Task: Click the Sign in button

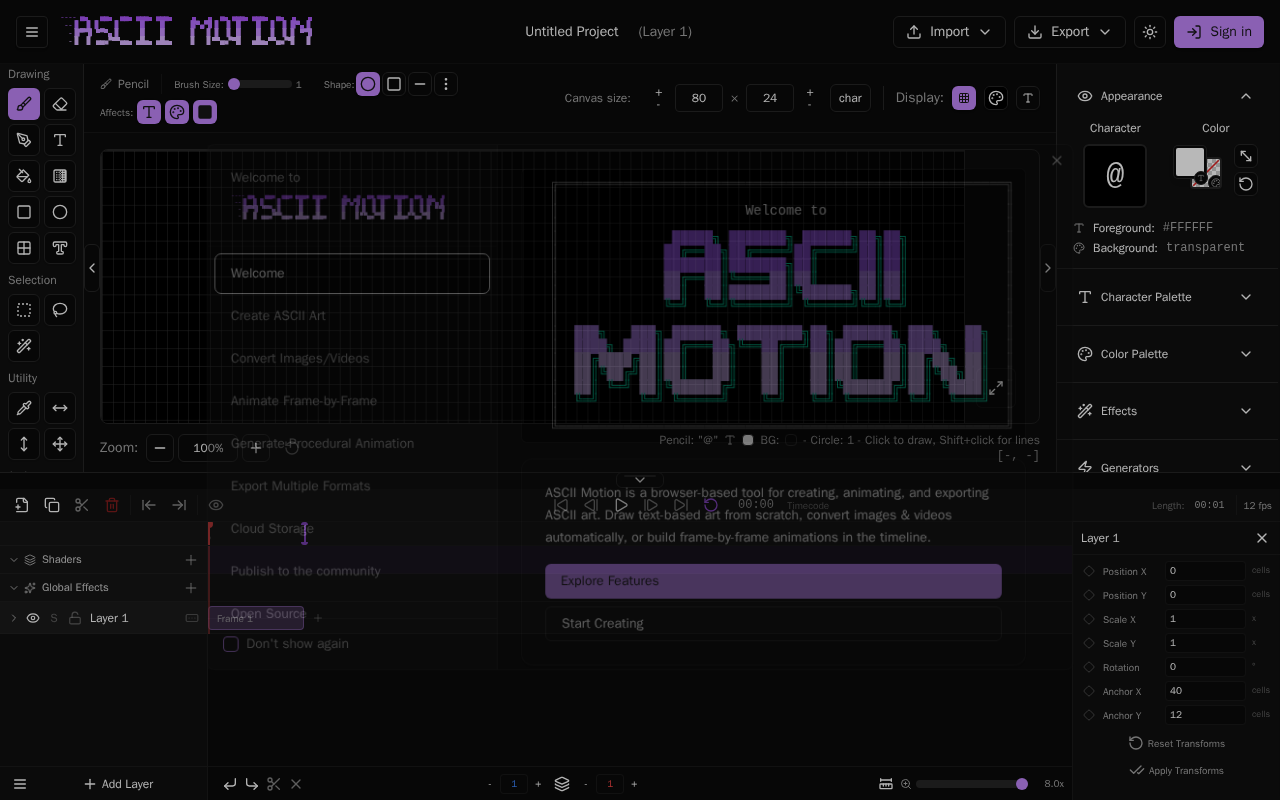Action: click(1219, 32)
